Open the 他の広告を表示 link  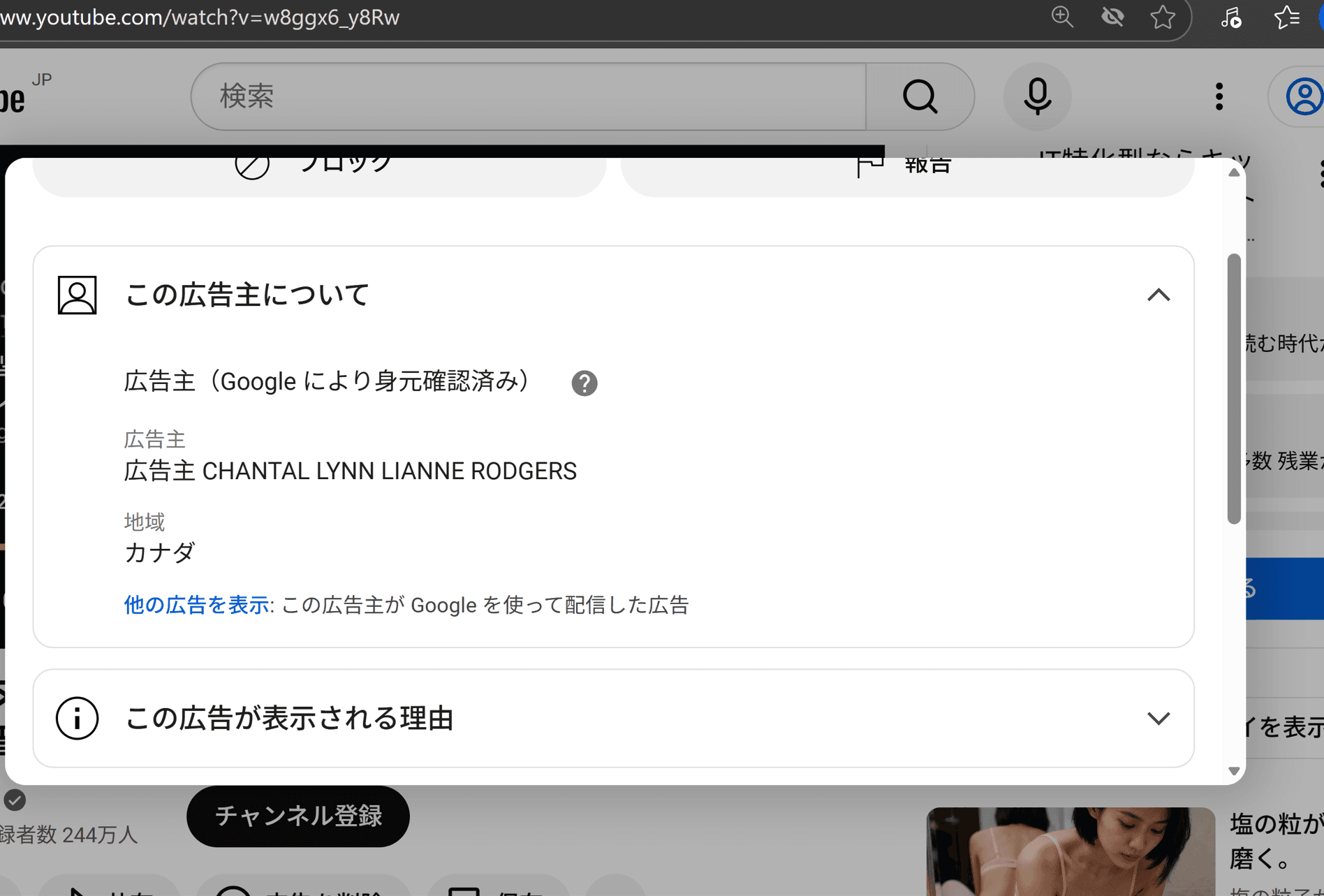click(196, 605)
